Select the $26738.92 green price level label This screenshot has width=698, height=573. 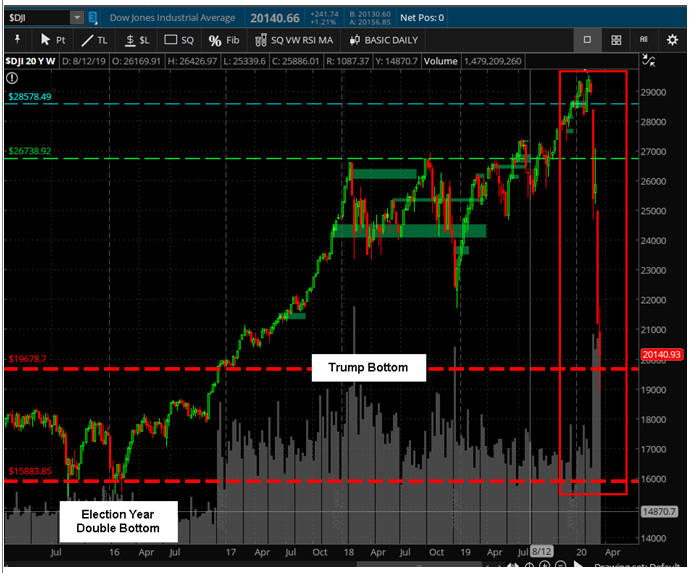(x=29, y=151)
